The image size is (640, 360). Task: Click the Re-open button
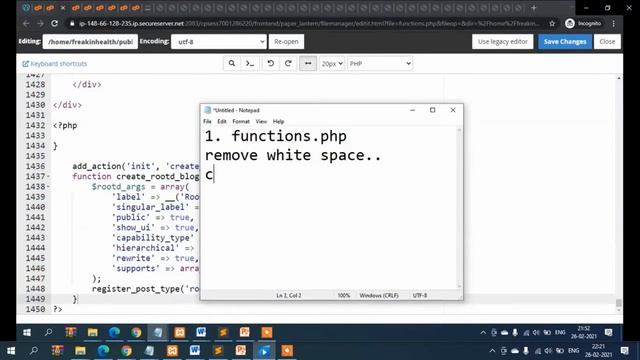[x=286, y=42]
